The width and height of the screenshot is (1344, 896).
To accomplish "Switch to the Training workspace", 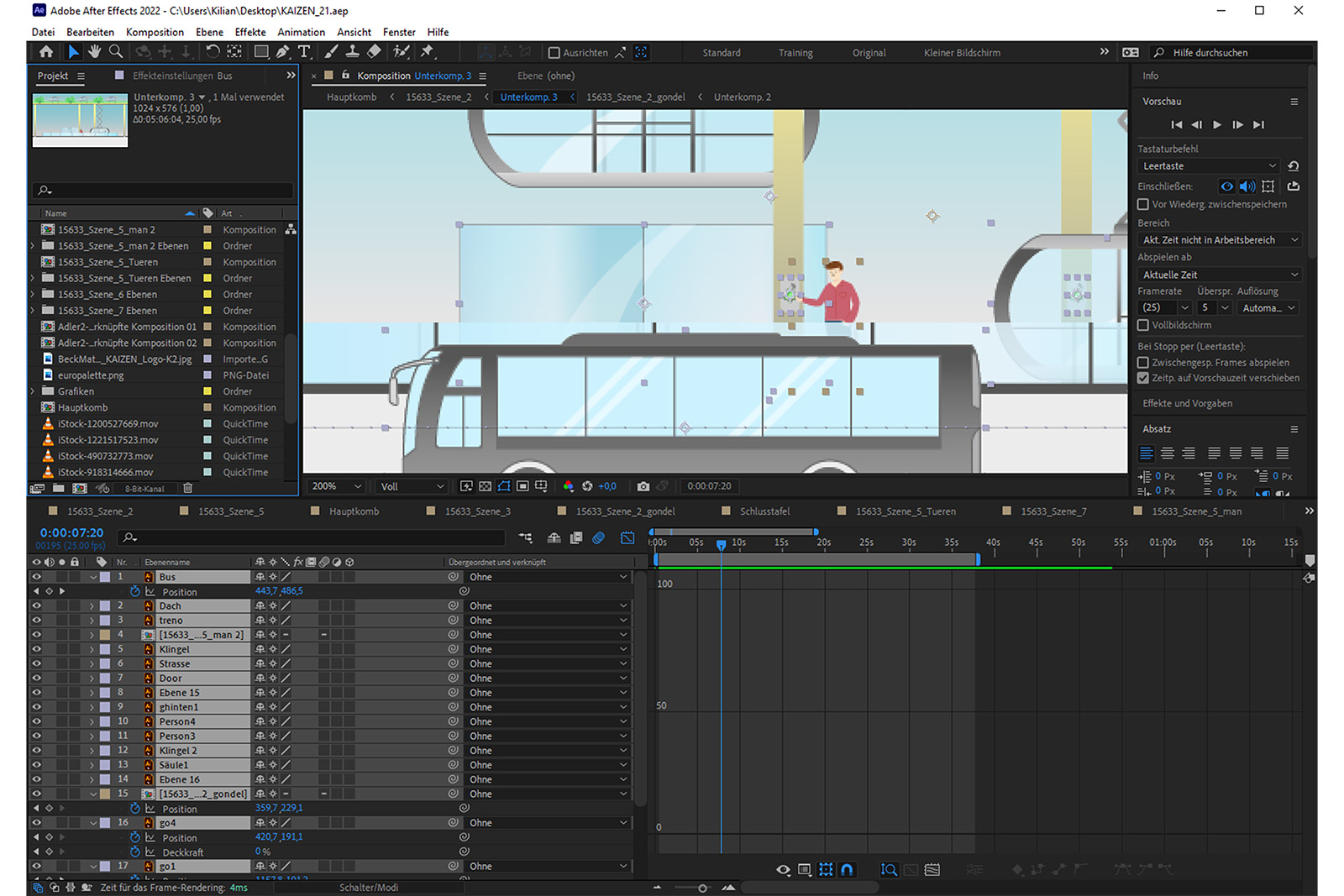I will [x=795, y=52].
